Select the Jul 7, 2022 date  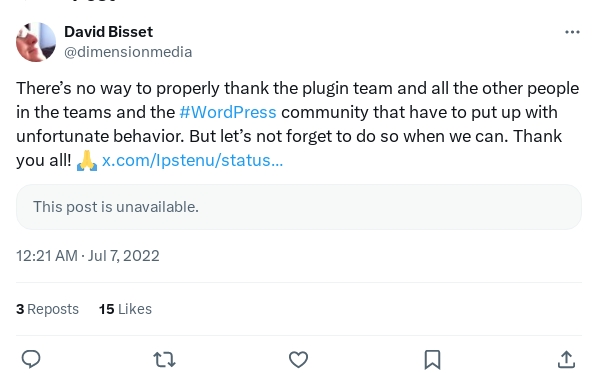pyautogui.click(x=124, y=256)
